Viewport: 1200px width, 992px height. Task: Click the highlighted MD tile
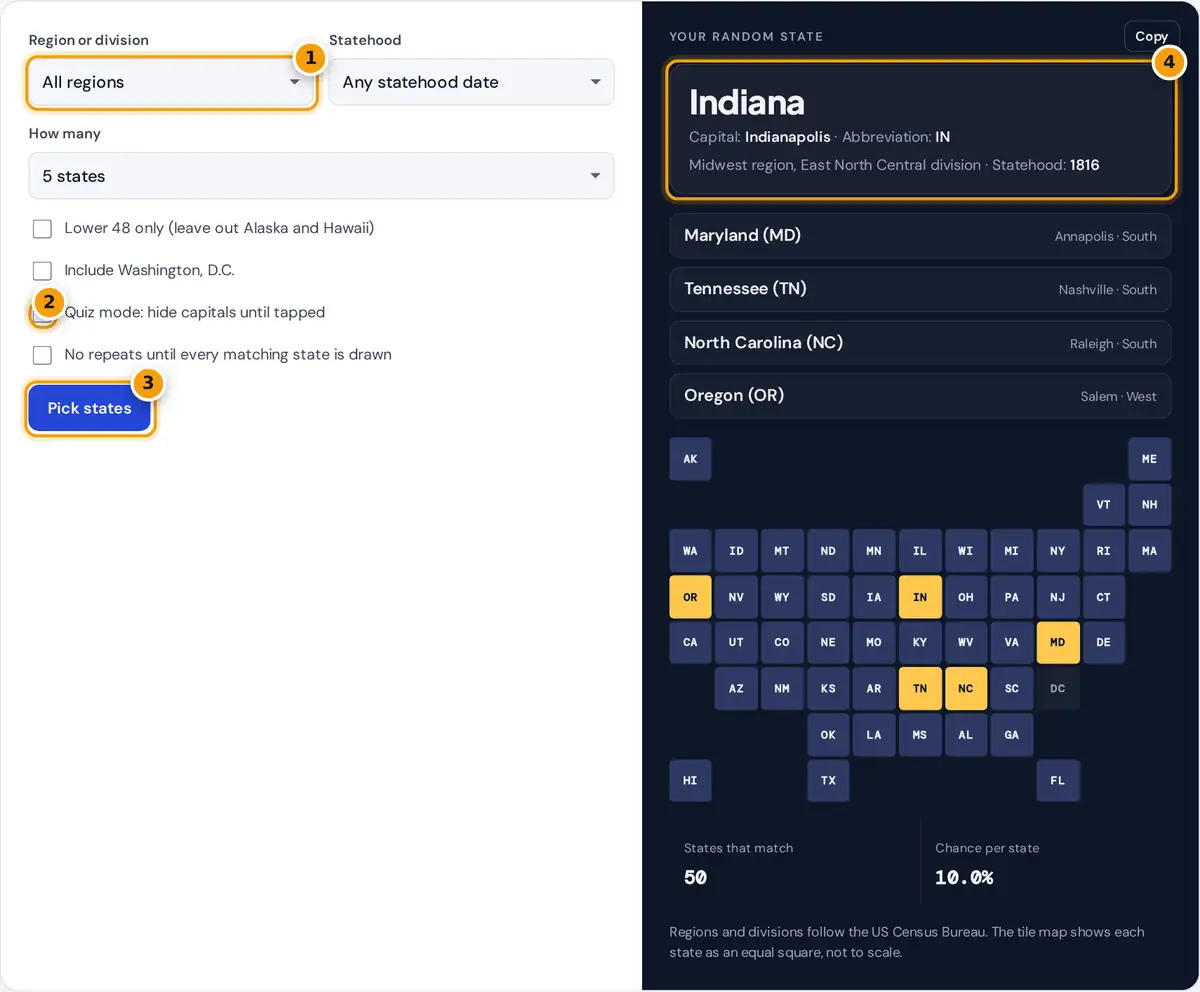point(1057,642)
